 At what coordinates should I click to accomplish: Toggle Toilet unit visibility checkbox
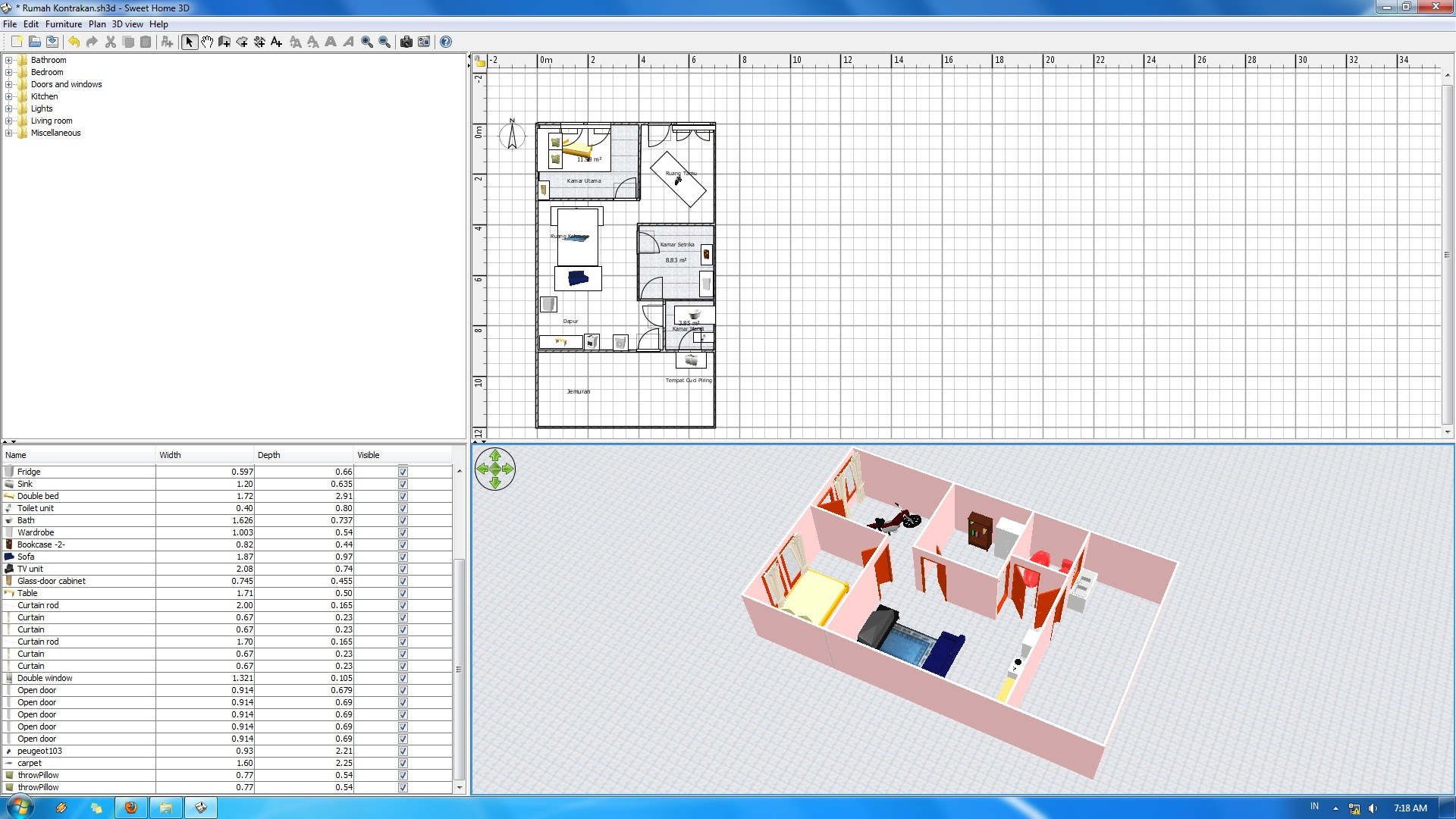click(403, 508)
